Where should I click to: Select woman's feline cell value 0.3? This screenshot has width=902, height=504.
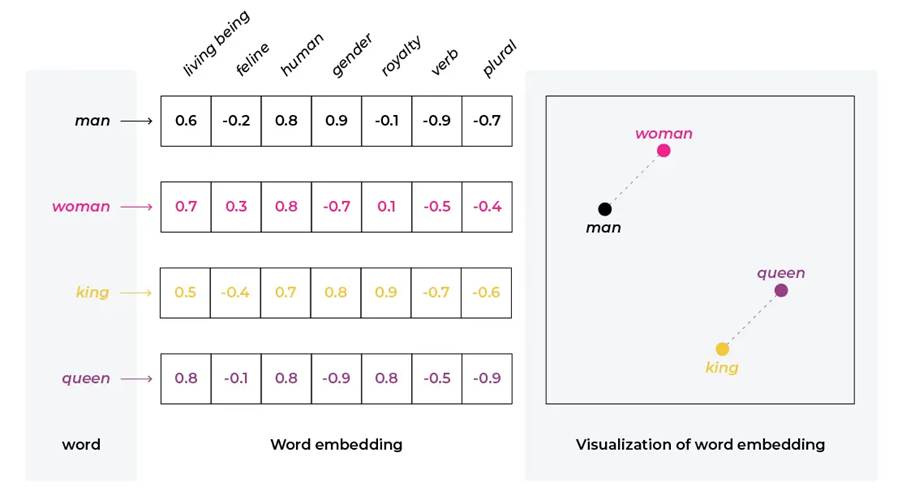coord(236,207)
